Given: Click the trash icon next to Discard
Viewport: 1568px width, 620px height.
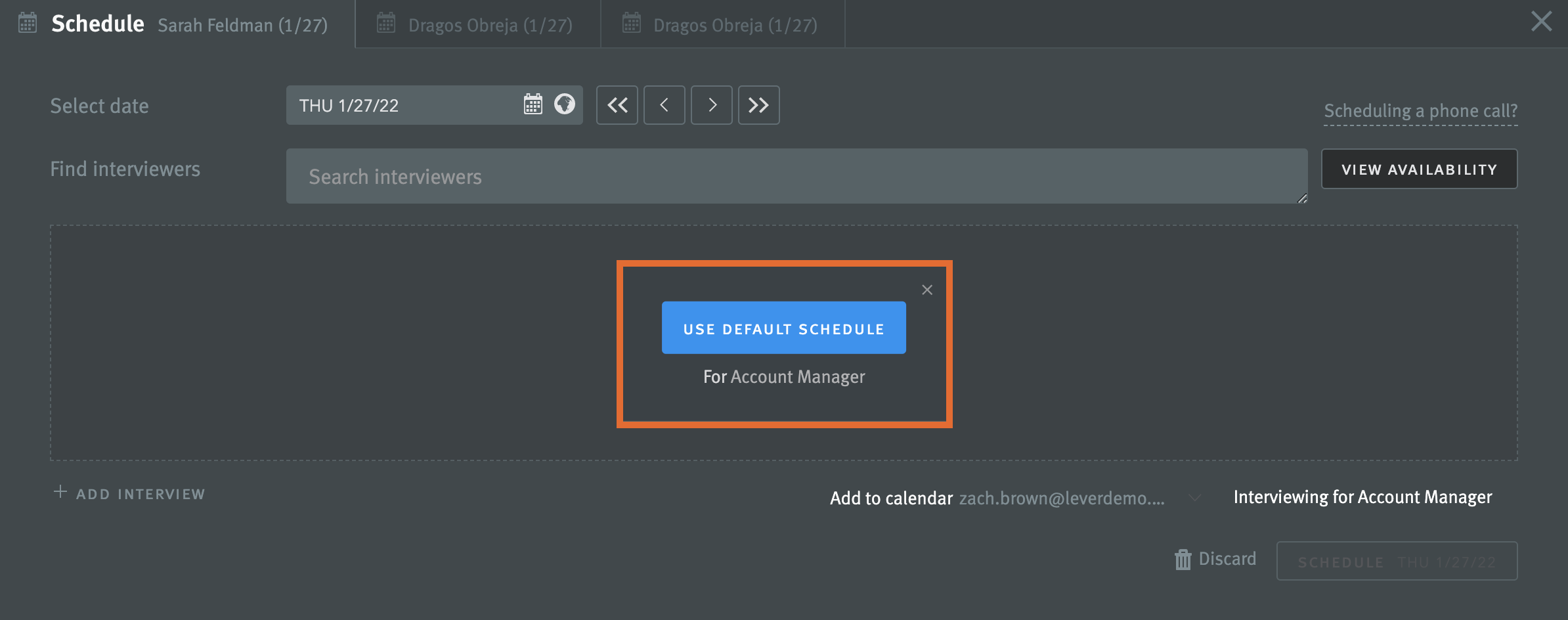Looking at the screenshot, I should 1183,559.
